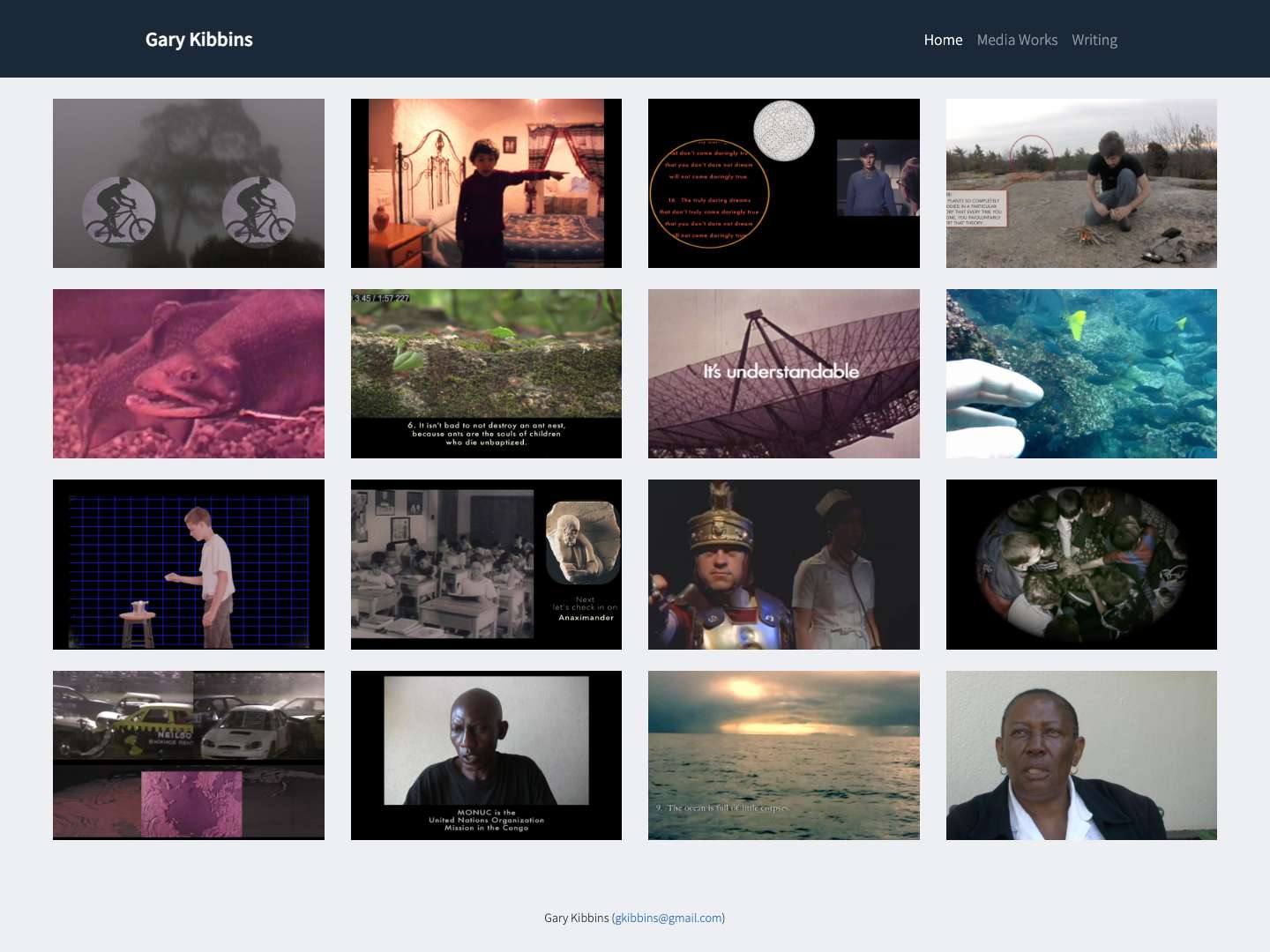Screen dimensions: 1270x952
Task: Open the Media Works page
Action: [1017, 40]
